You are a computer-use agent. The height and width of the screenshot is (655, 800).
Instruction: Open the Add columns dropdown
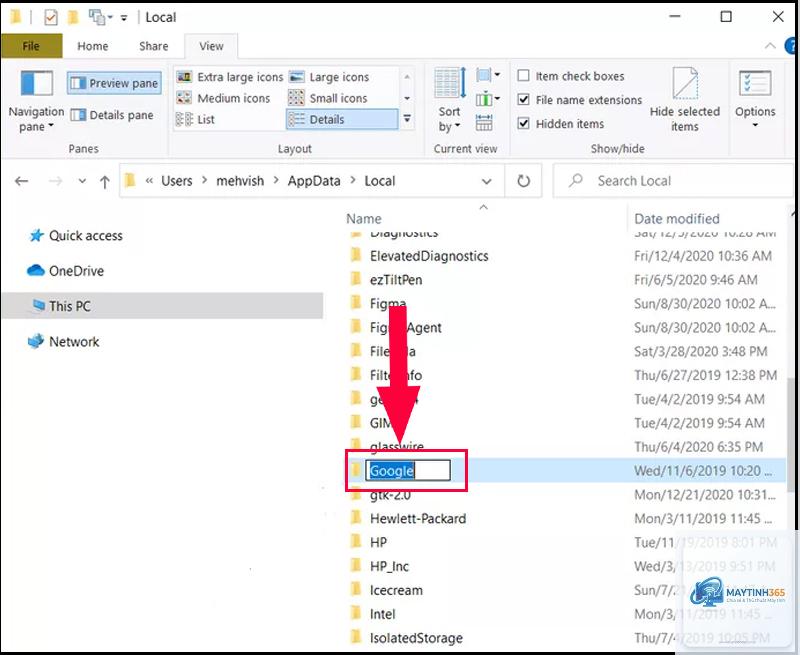point(488,98)
